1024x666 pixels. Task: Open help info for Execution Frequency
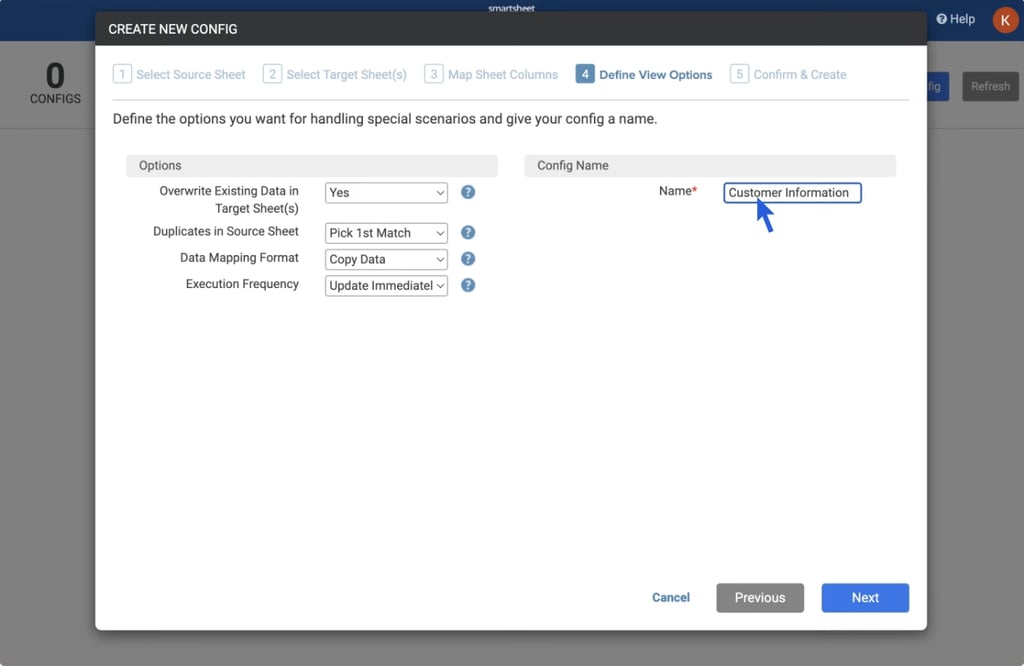(468, 285)
